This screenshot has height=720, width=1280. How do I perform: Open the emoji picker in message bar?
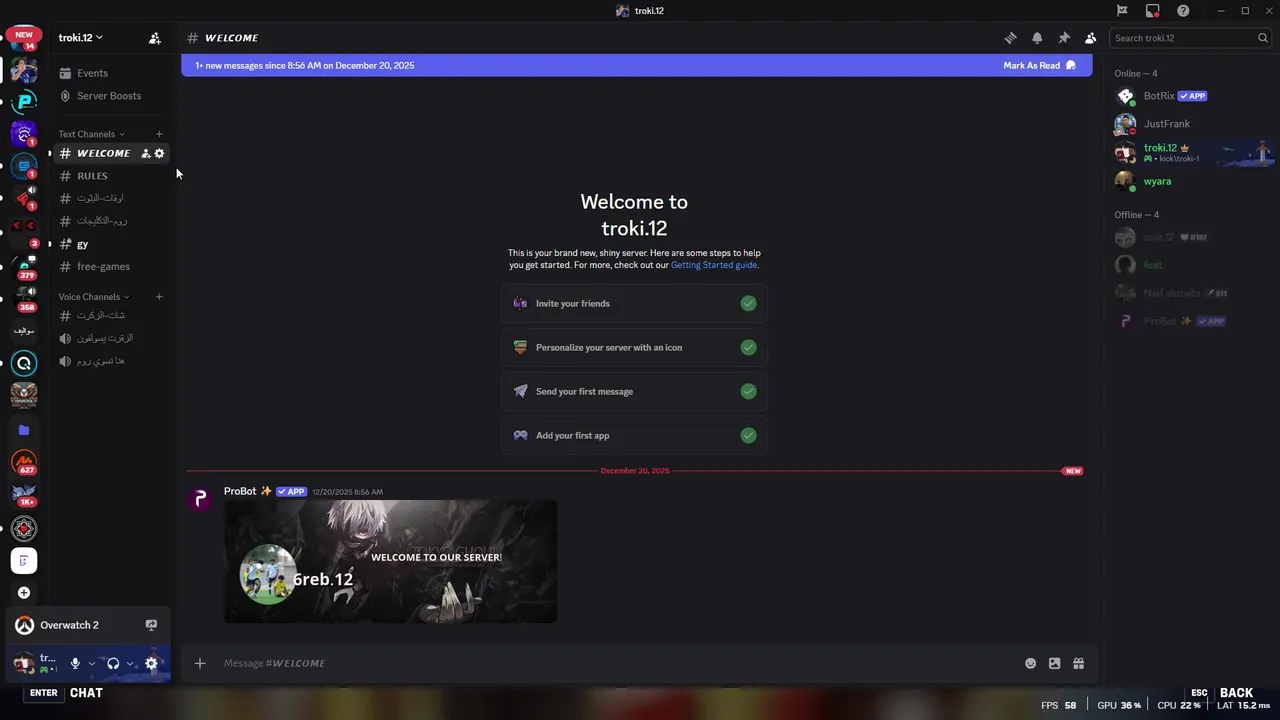(x=1030, y=663)
